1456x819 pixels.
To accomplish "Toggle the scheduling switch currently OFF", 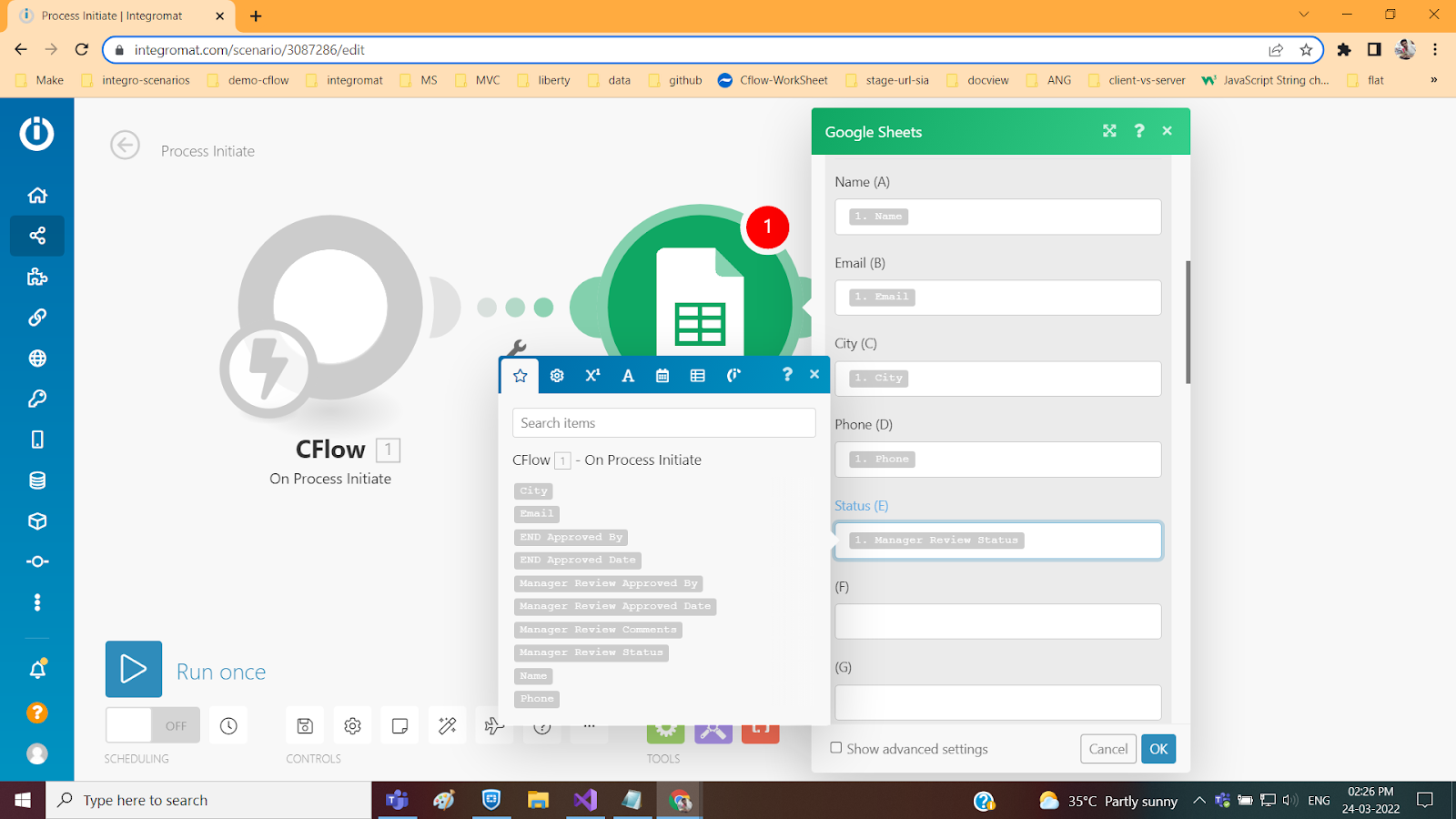I will [x=152, y=725].
